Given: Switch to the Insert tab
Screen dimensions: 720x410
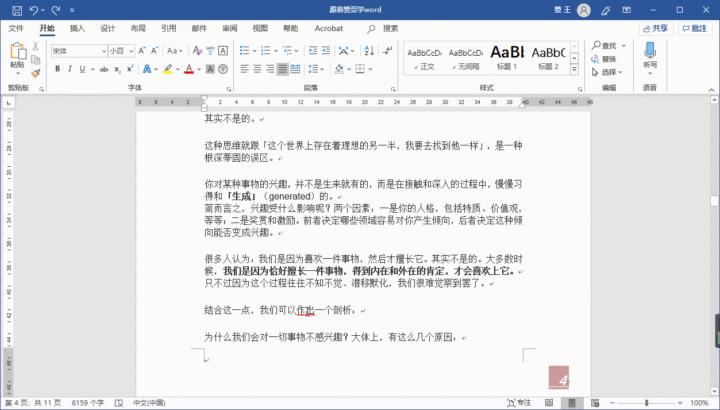Looking at the screenshot, I should point(77,28).
